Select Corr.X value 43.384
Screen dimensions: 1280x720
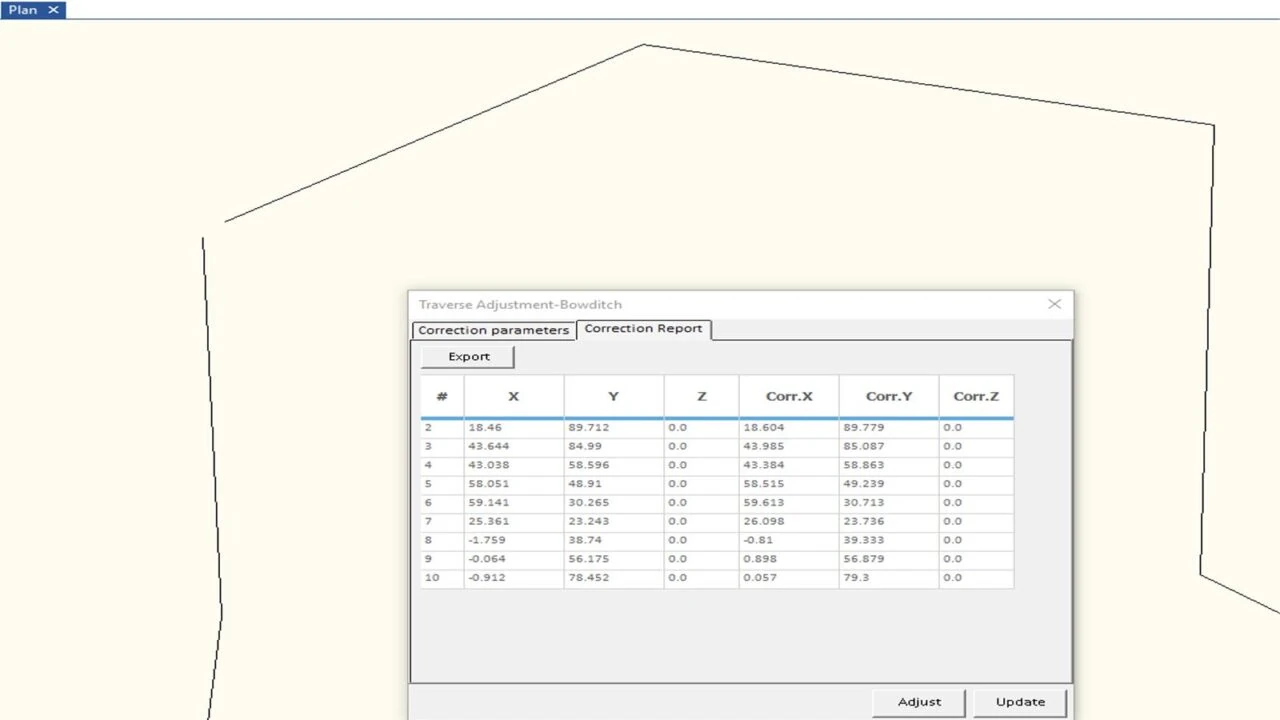789,465
